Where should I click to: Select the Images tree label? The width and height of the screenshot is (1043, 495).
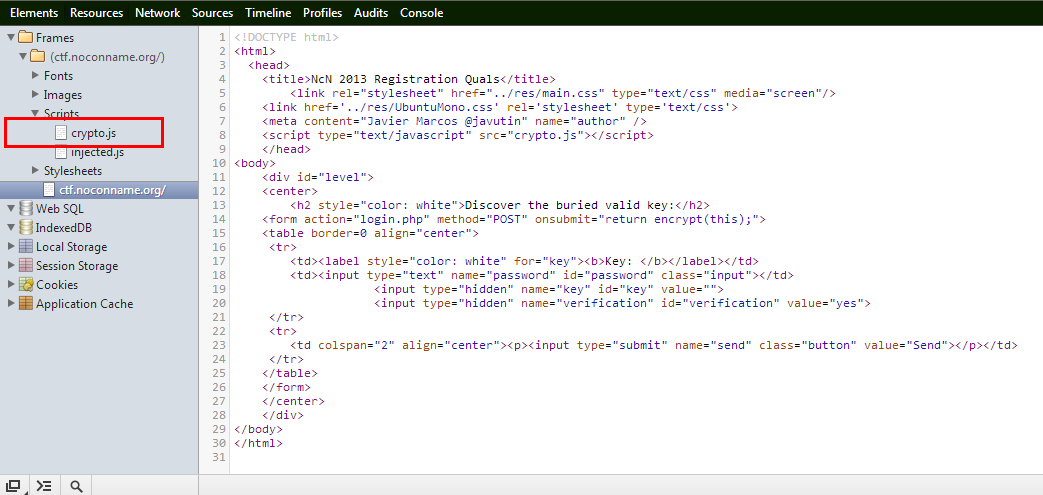(63, 95)
